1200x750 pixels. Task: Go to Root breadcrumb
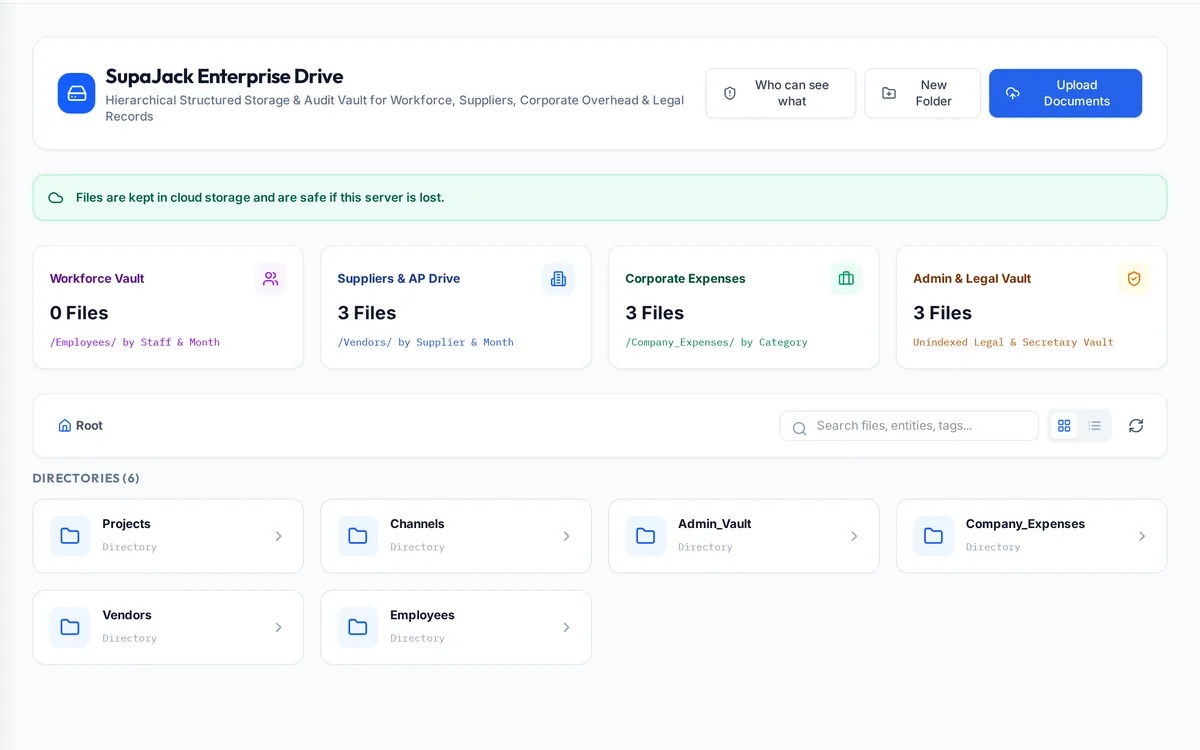click(81, 426)
